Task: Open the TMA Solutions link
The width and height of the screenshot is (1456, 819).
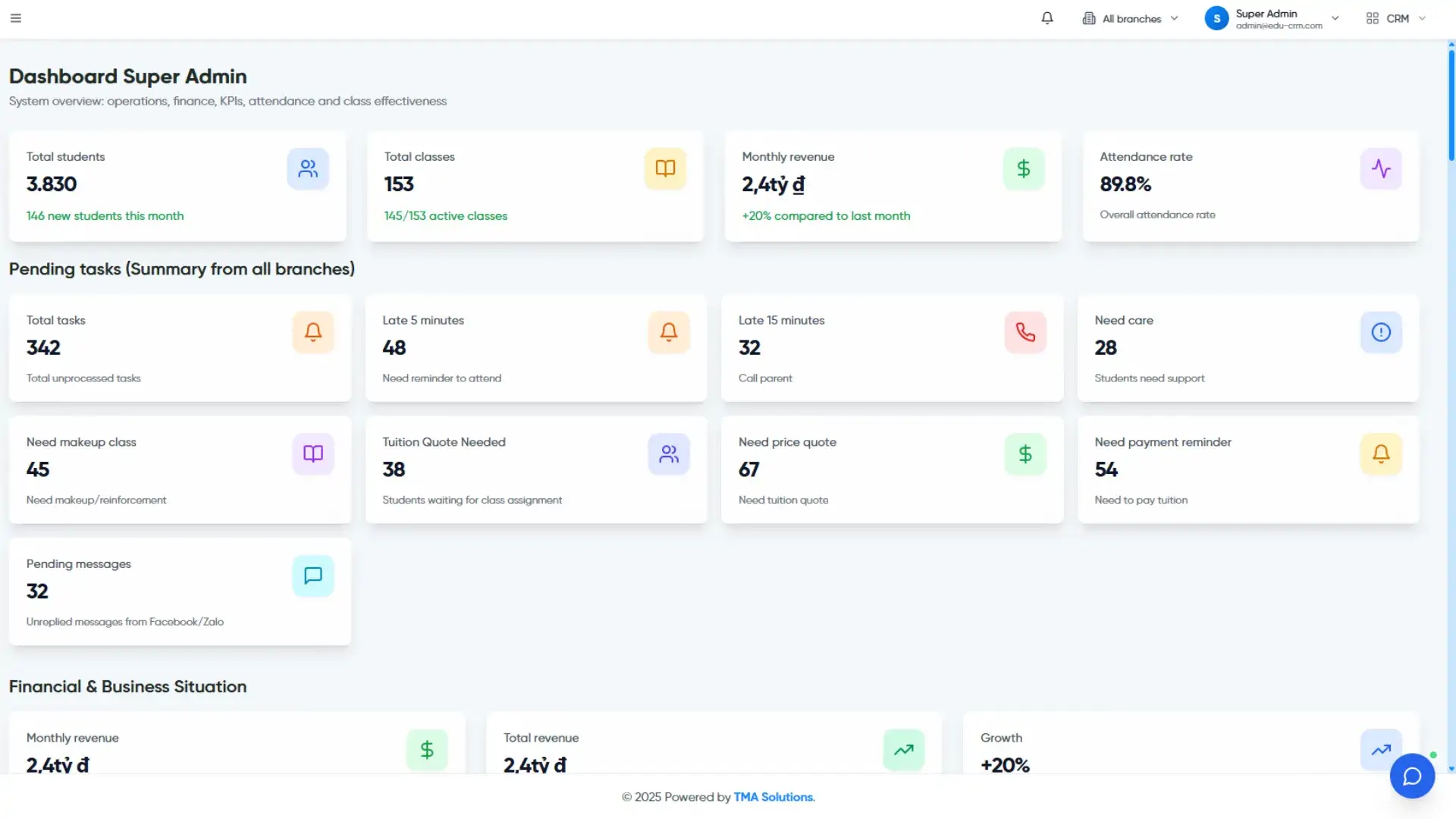Action: tap(773, 797)
